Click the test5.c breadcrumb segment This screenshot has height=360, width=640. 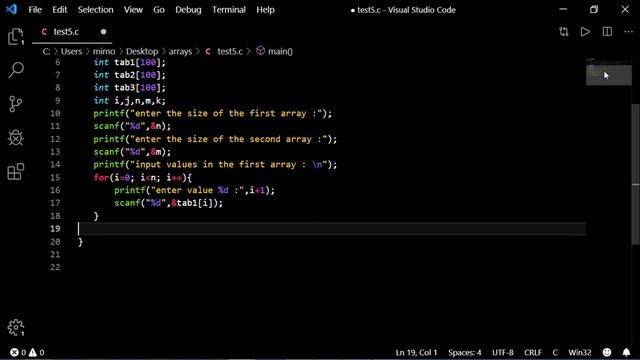pos(230,51)
